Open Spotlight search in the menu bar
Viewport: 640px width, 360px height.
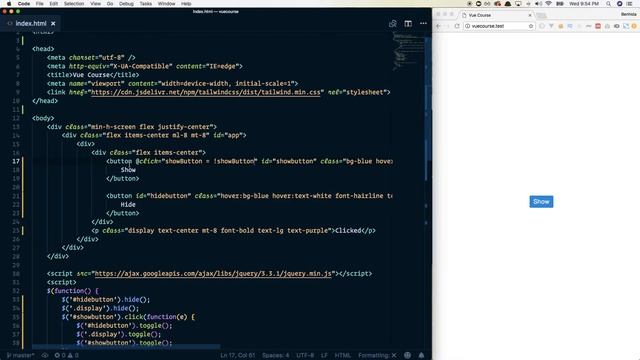[609, 4]
